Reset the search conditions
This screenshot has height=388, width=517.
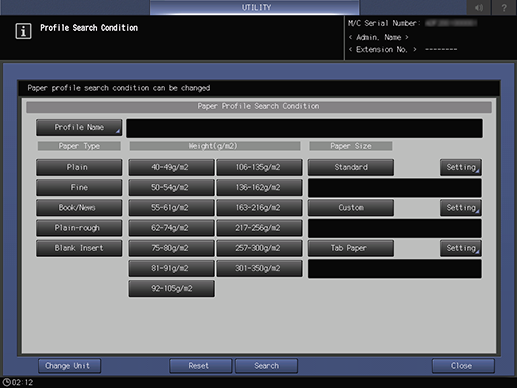(x=201, y=366)
